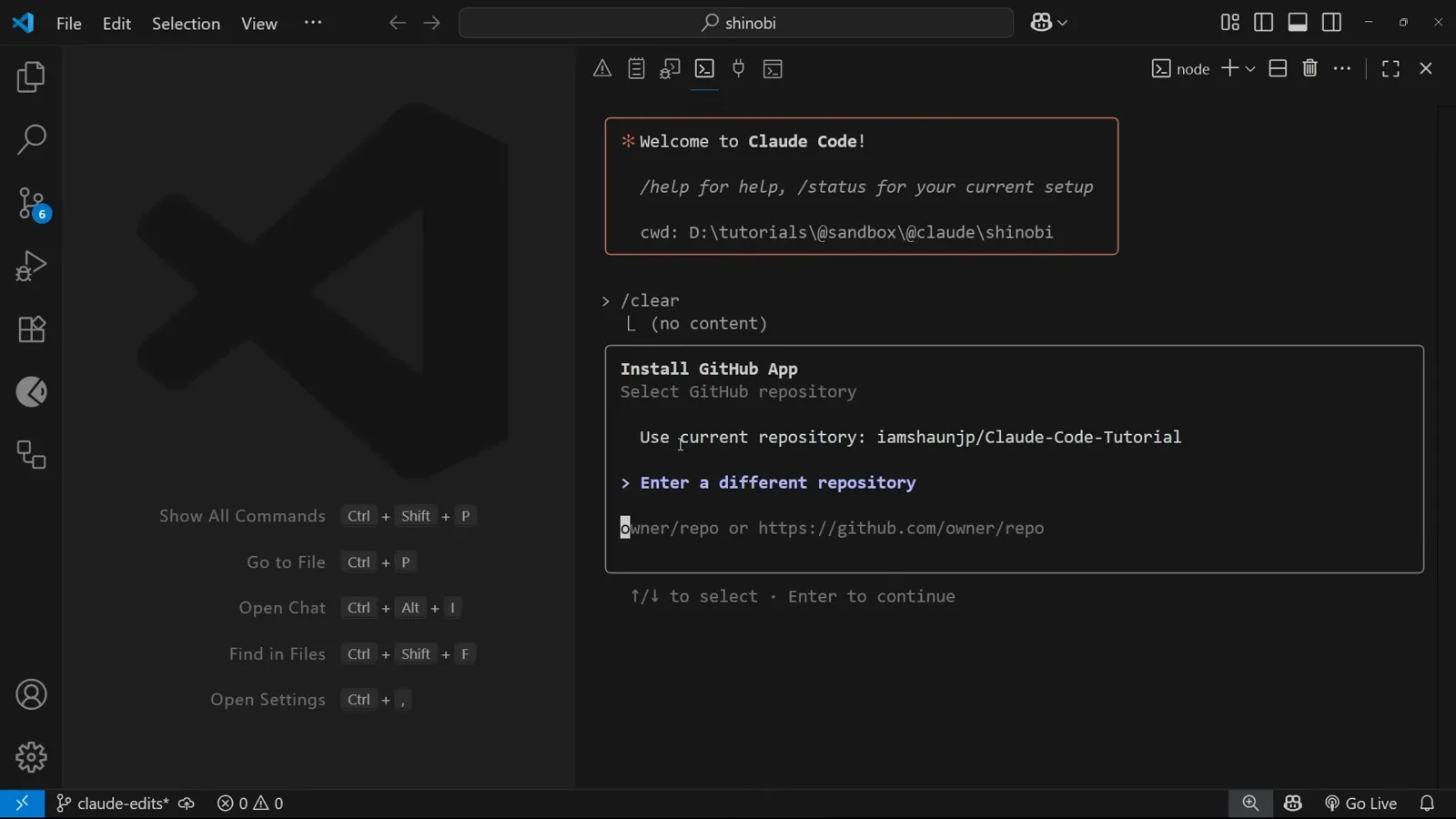This screenshot has width=1456, height=819.
Task: Publish changes with the cloud sync icon
Action: coord(187,804)
